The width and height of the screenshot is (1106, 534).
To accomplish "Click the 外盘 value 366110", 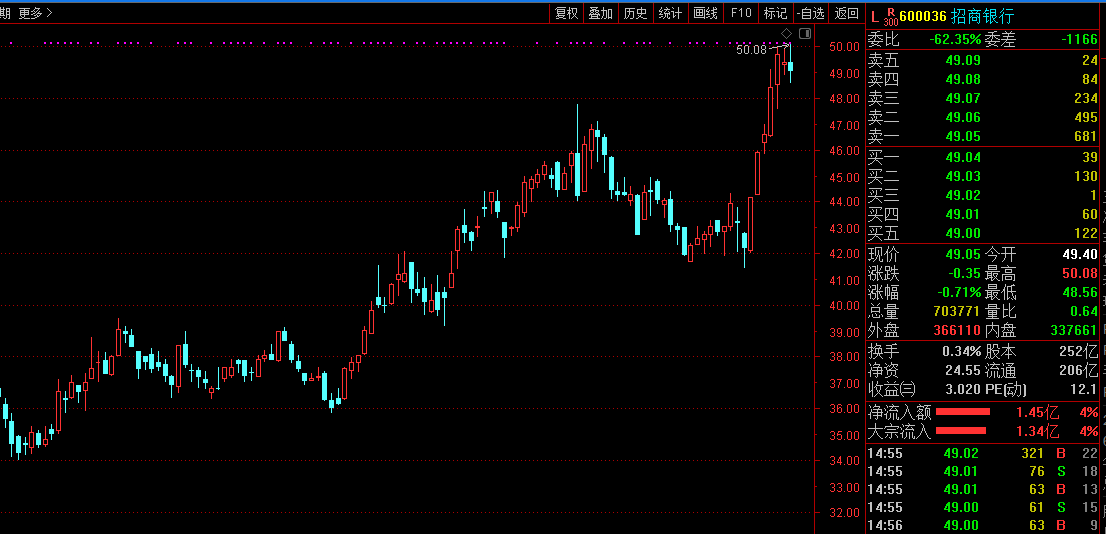I will click(x=957, y=330).
